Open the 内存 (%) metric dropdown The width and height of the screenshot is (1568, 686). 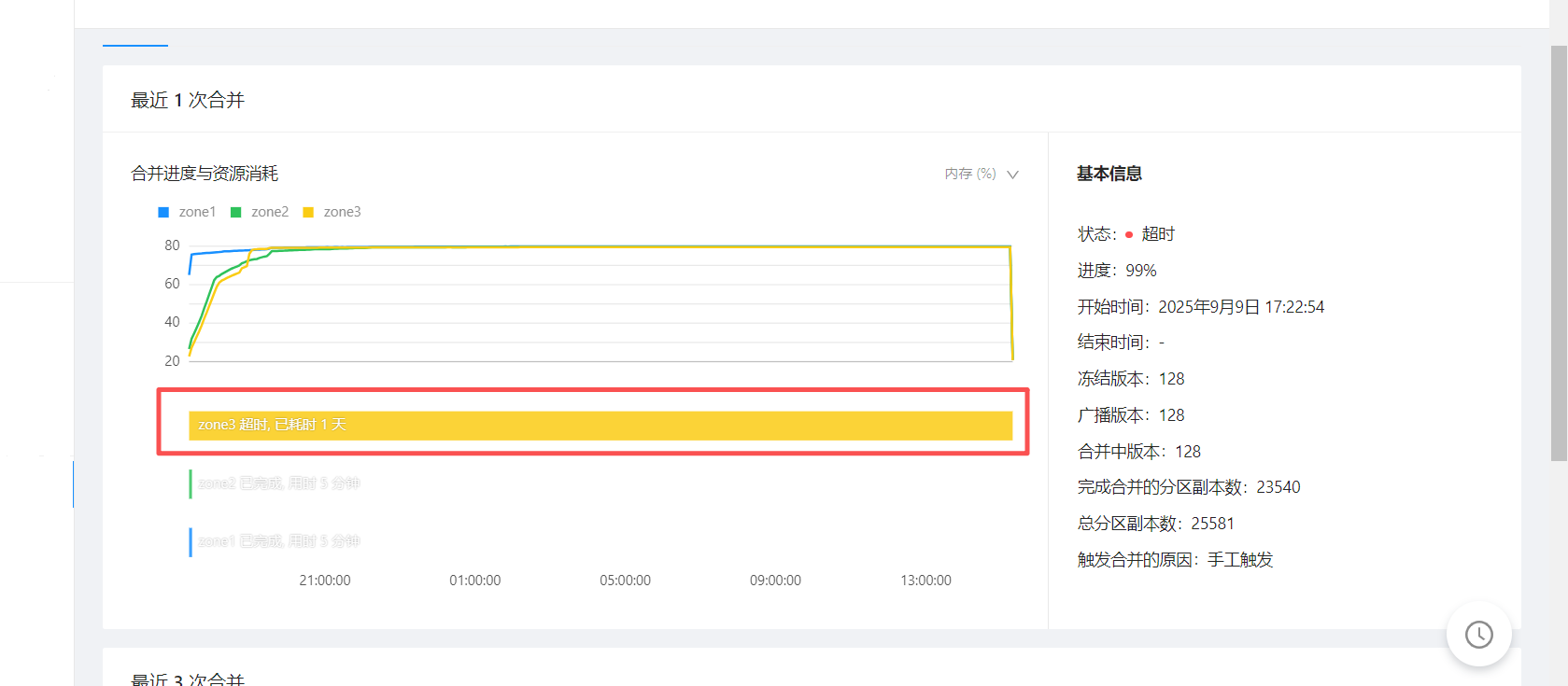click(982, 174)
